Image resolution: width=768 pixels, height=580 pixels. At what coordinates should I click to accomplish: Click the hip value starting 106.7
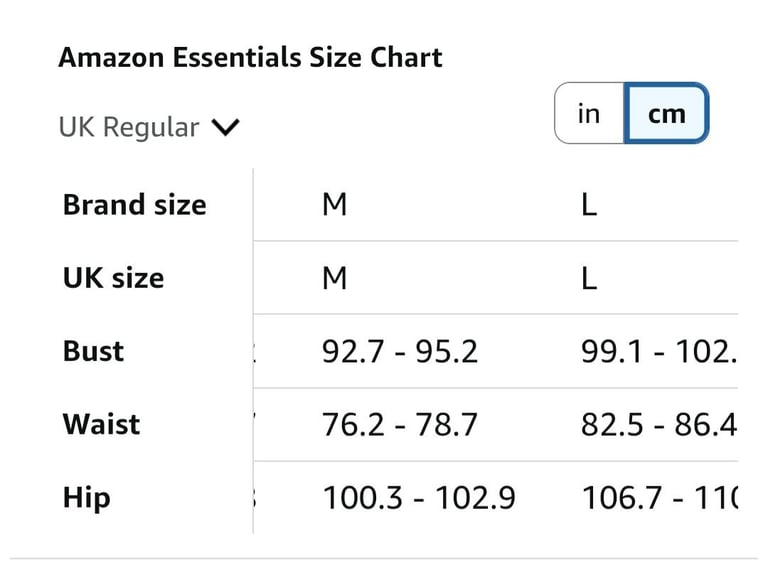pos(659,498)
